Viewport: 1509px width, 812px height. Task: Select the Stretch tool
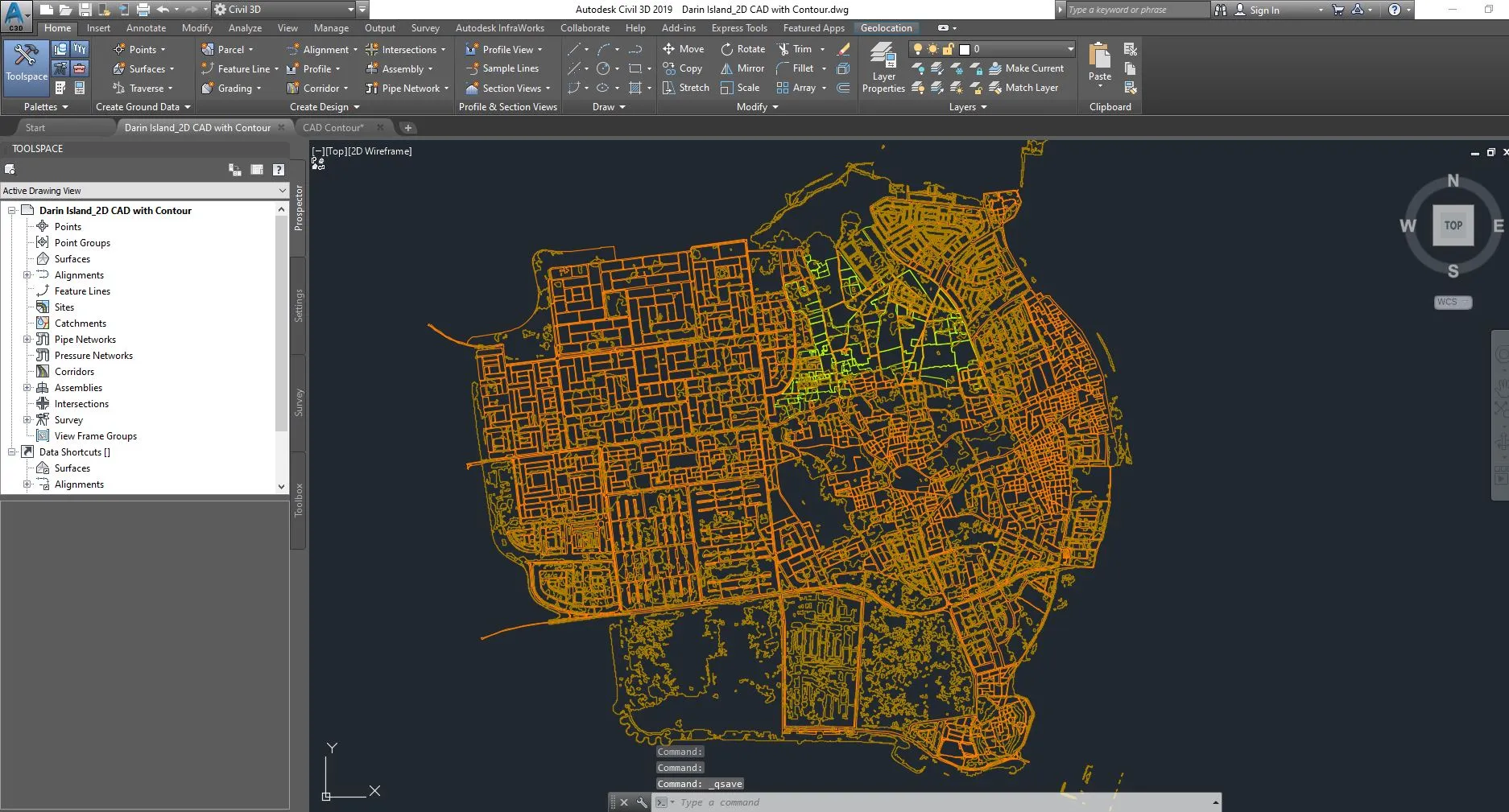click(685, 88)
